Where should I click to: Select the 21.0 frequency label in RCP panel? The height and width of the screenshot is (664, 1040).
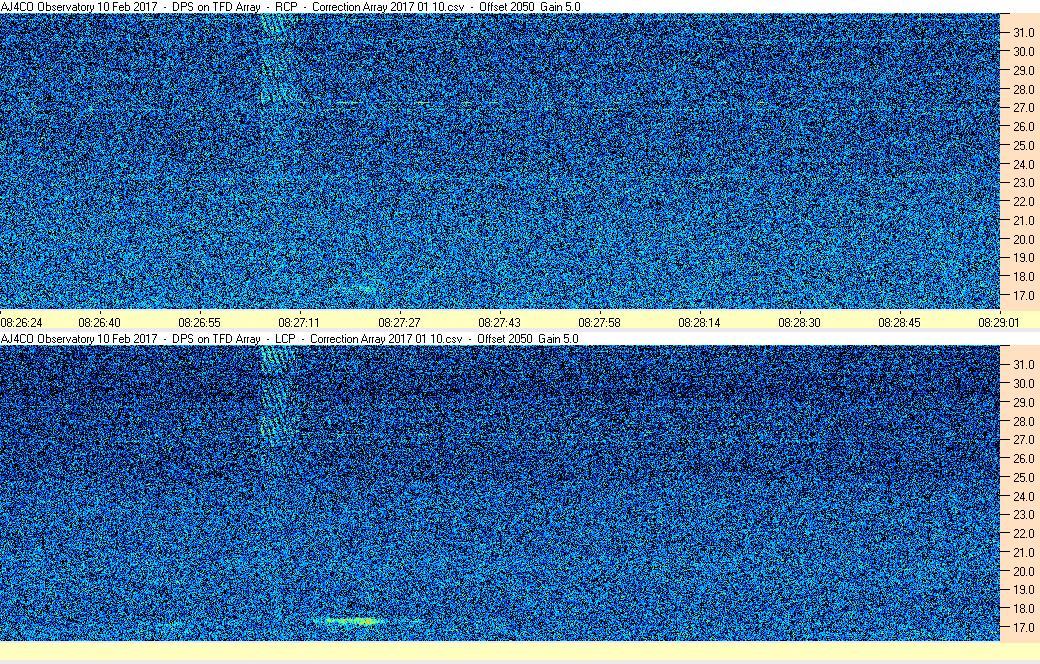pos(1023,220)
